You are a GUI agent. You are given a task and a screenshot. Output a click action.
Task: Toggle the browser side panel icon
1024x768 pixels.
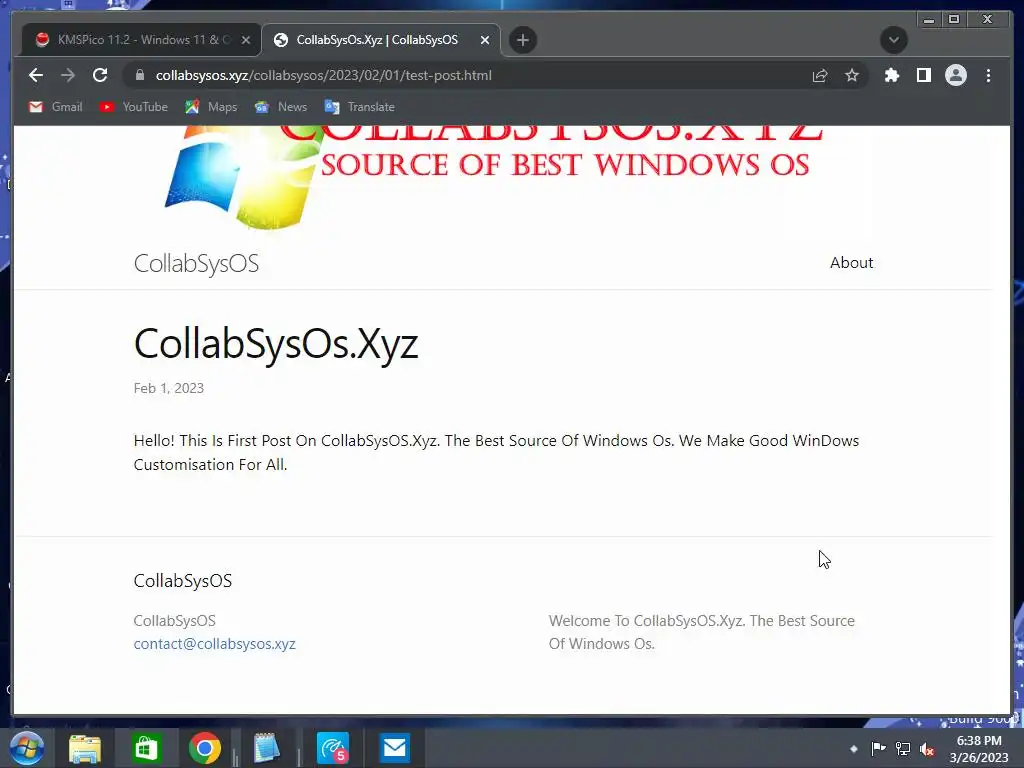923,75
